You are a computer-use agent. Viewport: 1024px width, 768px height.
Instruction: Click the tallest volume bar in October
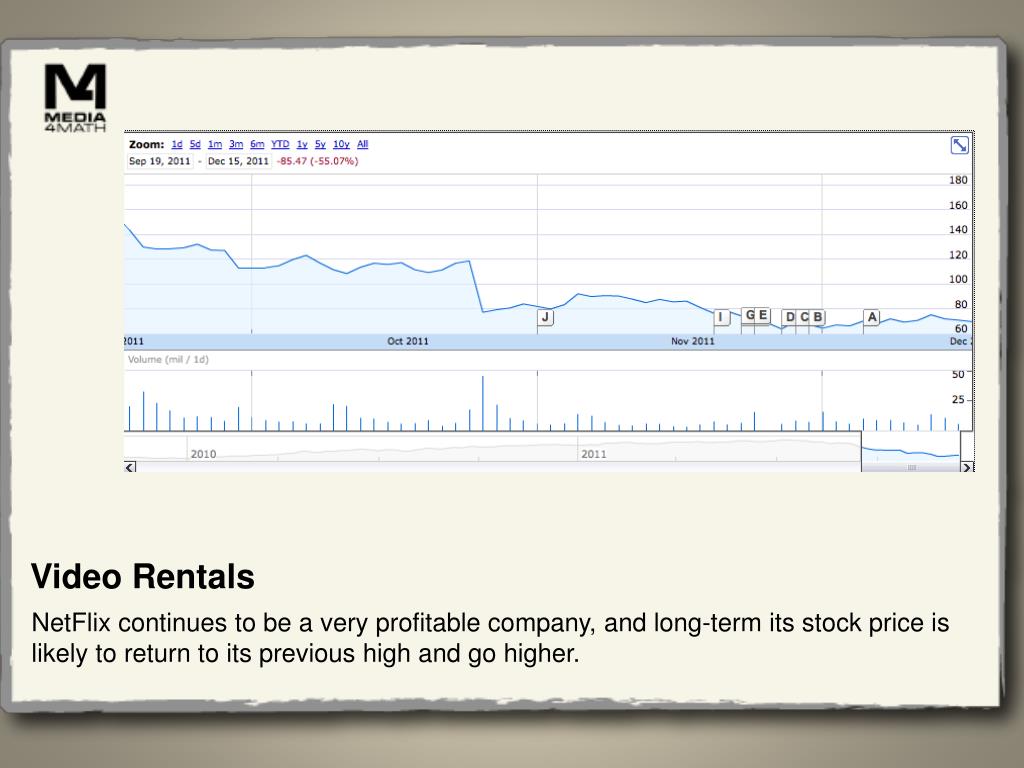[x=483, y=403]
